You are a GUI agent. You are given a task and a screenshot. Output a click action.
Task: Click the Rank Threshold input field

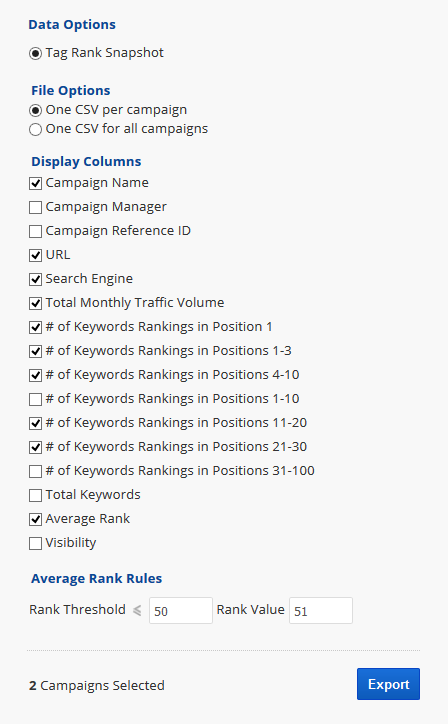[x=181, y=611]
